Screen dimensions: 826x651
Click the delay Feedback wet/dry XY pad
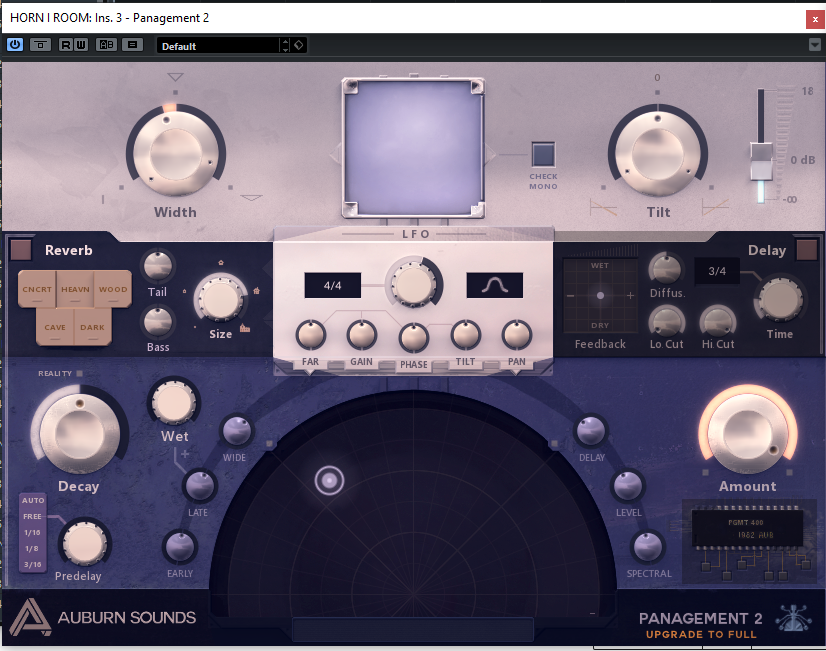pyautogui.click(x=601, y=295)
